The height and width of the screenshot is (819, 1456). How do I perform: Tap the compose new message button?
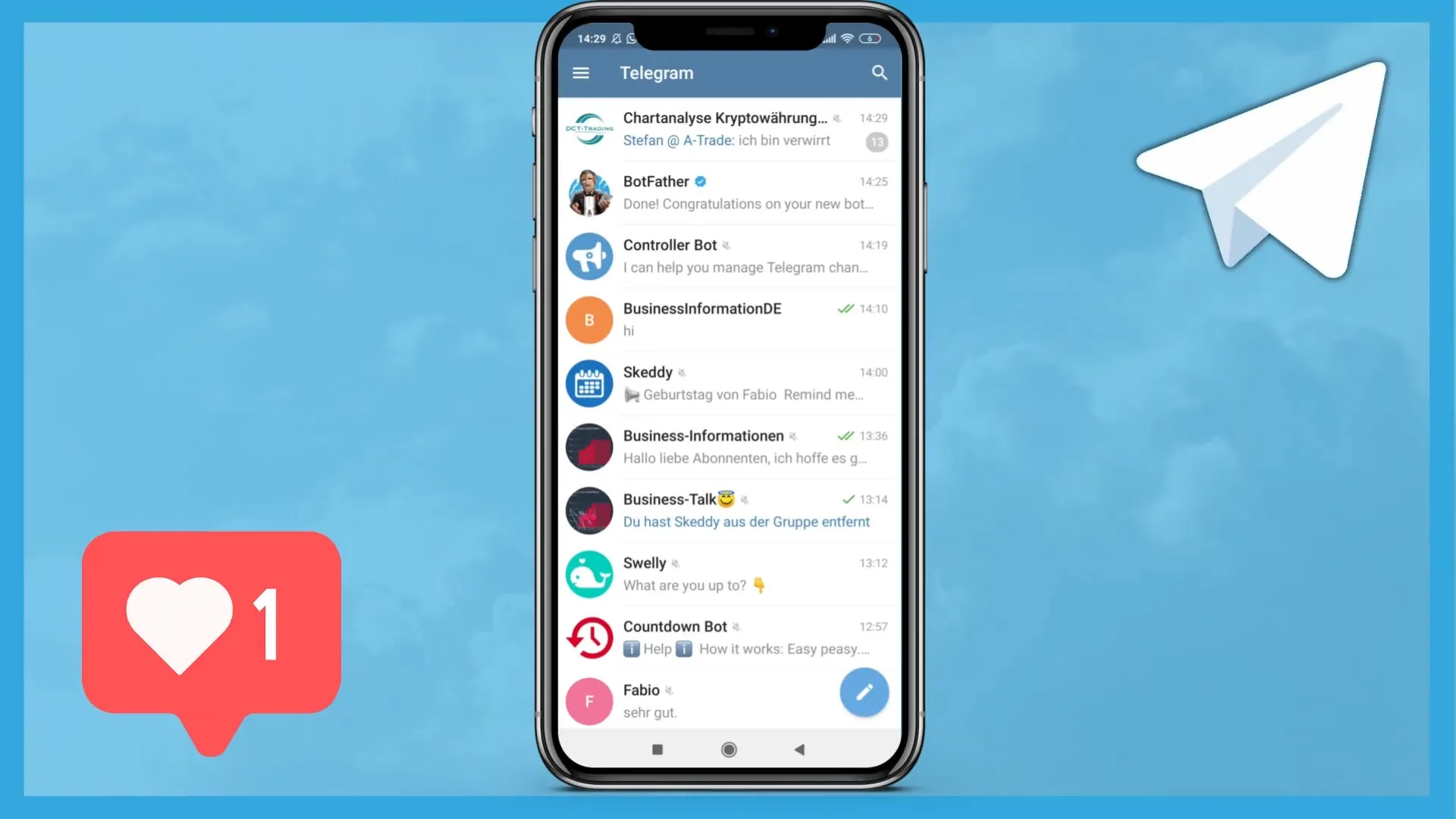pyautogui.click(x=863, y=691)
